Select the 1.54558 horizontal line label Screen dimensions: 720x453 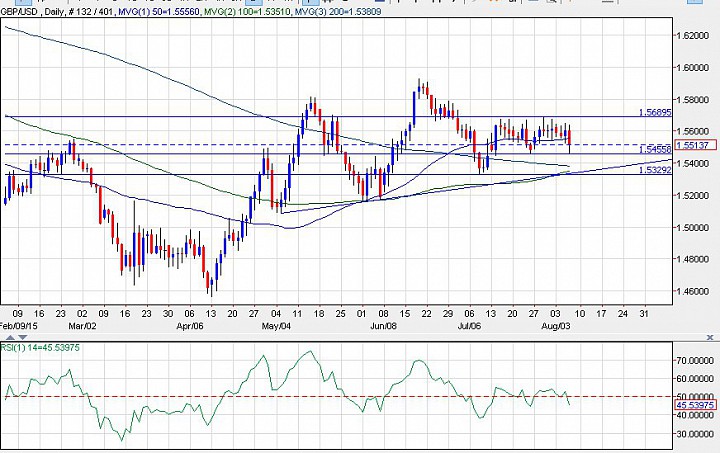655,149
